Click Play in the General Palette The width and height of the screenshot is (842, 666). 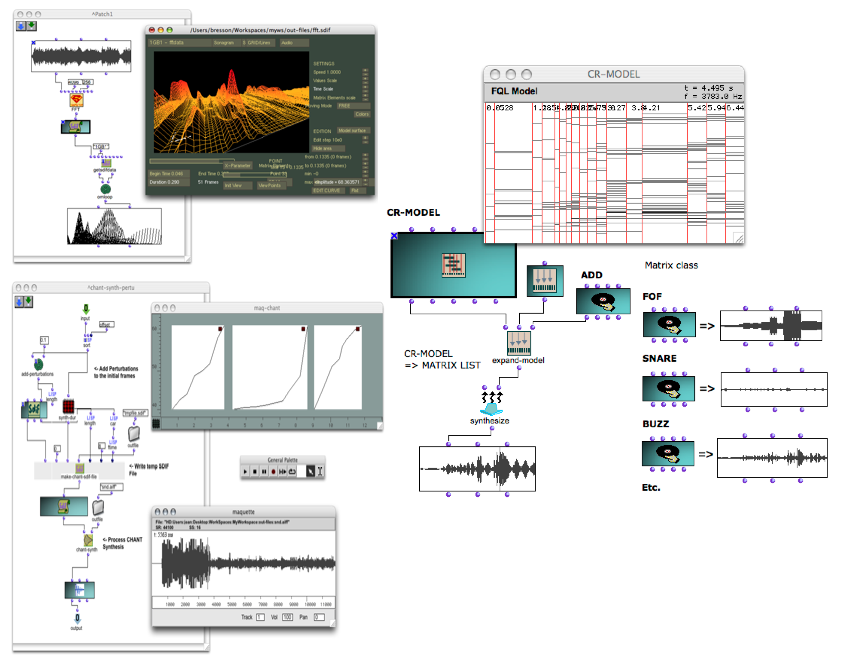tap(245, 472)
